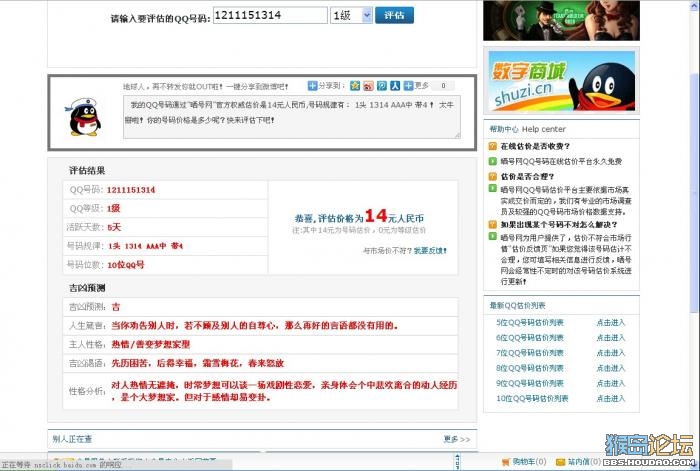This screenshot has height=471, width=700.
Task: Click the 我要反馈 feedback link
Action: 430,251
